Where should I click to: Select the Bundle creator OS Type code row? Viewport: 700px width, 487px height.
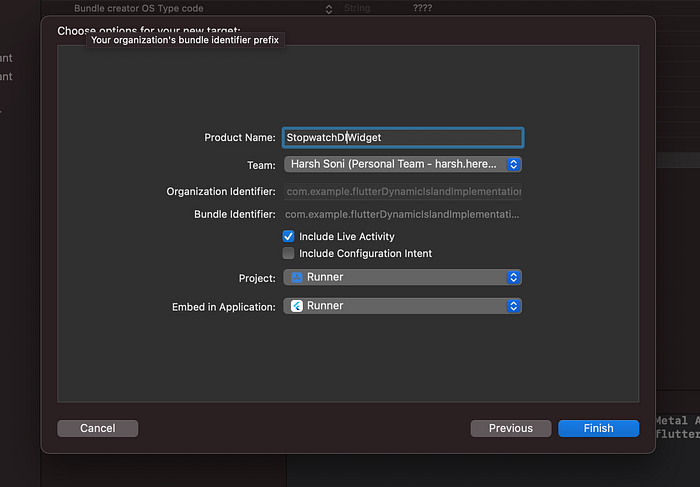pos(371,8)
